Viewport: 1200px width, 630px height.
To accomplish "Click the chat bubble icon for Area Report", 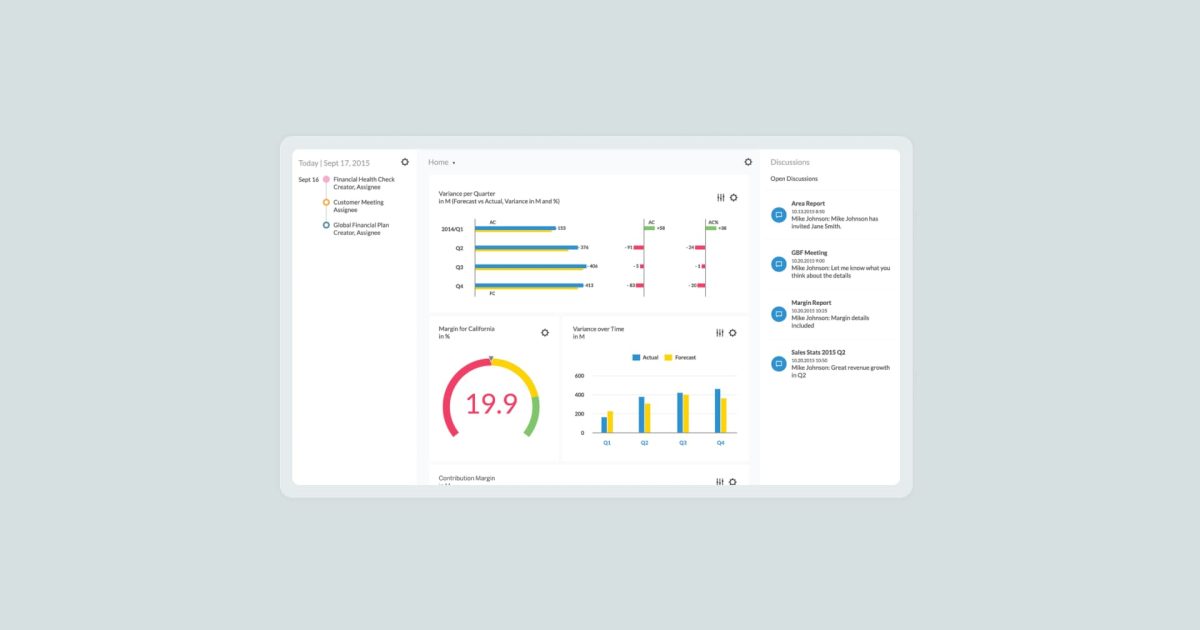I will coord(777,214).
